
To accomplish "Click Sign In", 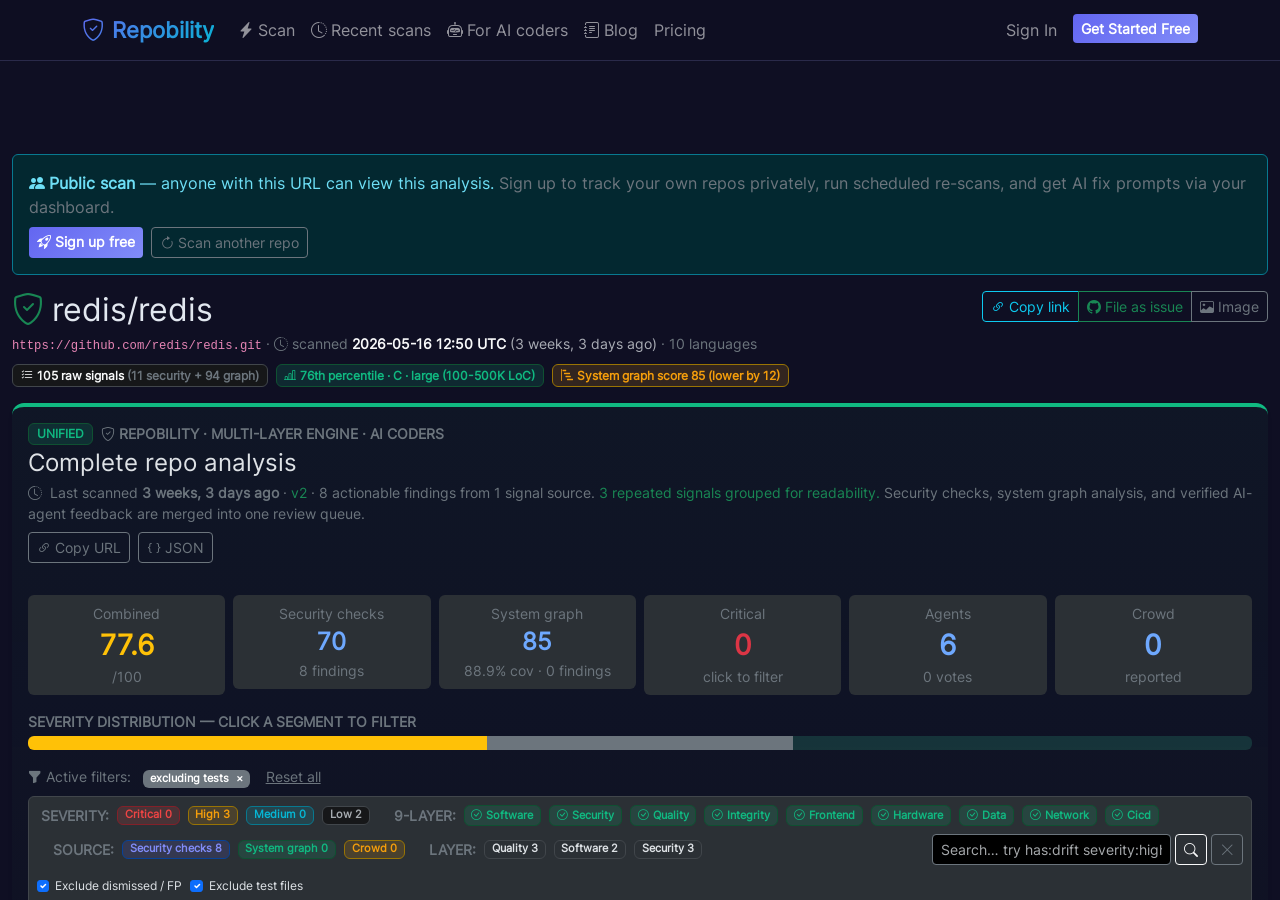I will (1031, 30).
